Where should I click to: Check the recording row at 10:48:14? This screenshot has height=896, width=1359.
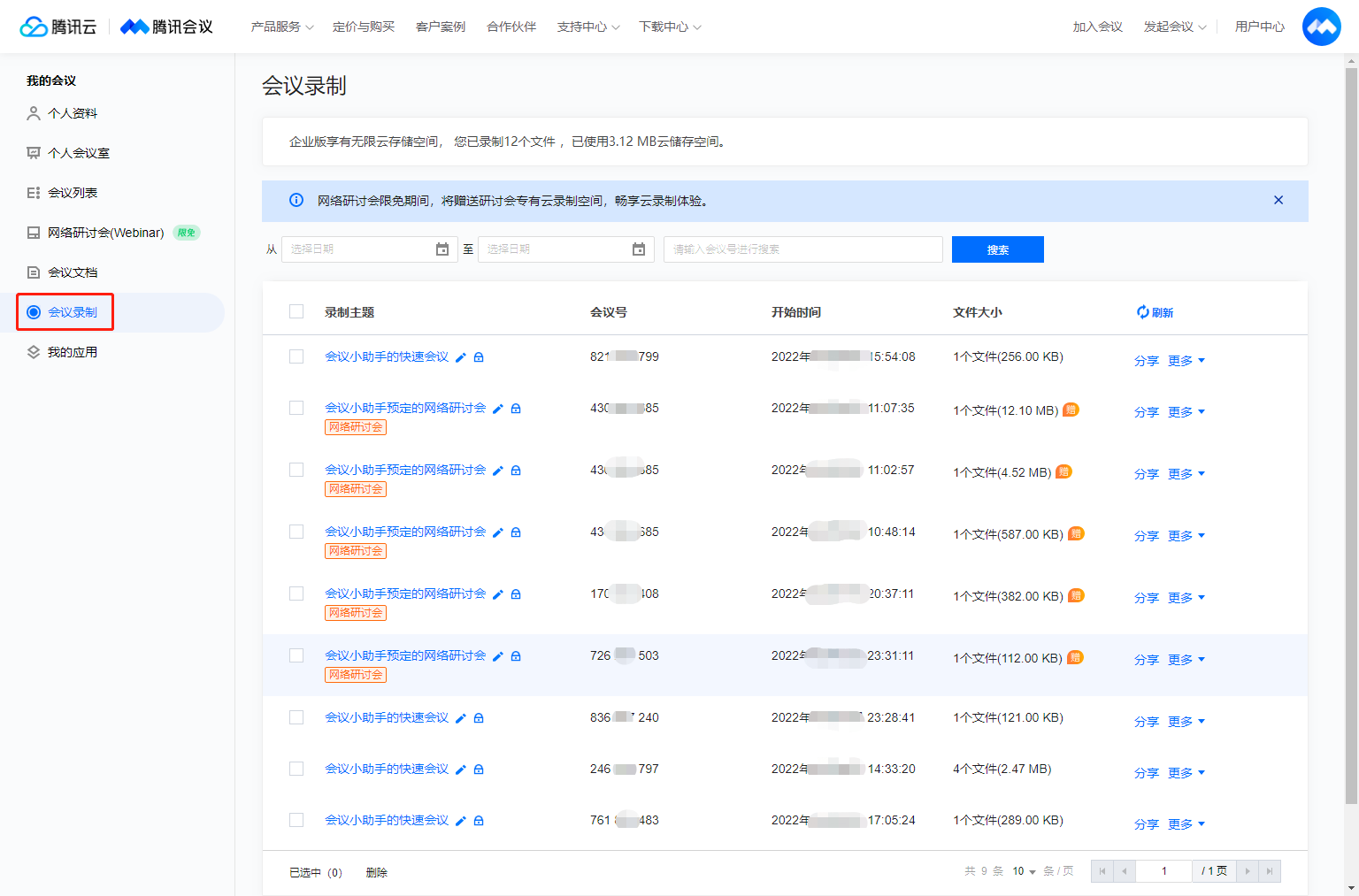tap(296, 532)
